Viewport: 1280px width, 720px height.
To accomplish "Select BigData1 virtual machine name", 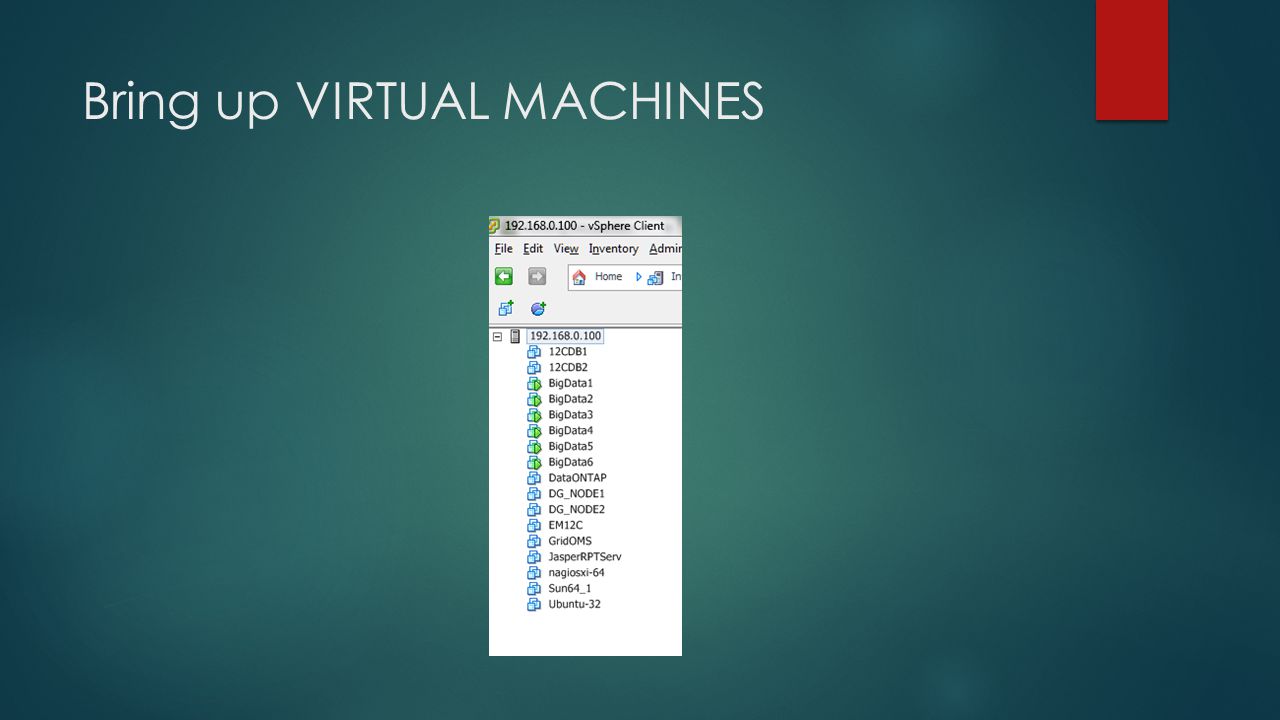I will pos(571,384).
